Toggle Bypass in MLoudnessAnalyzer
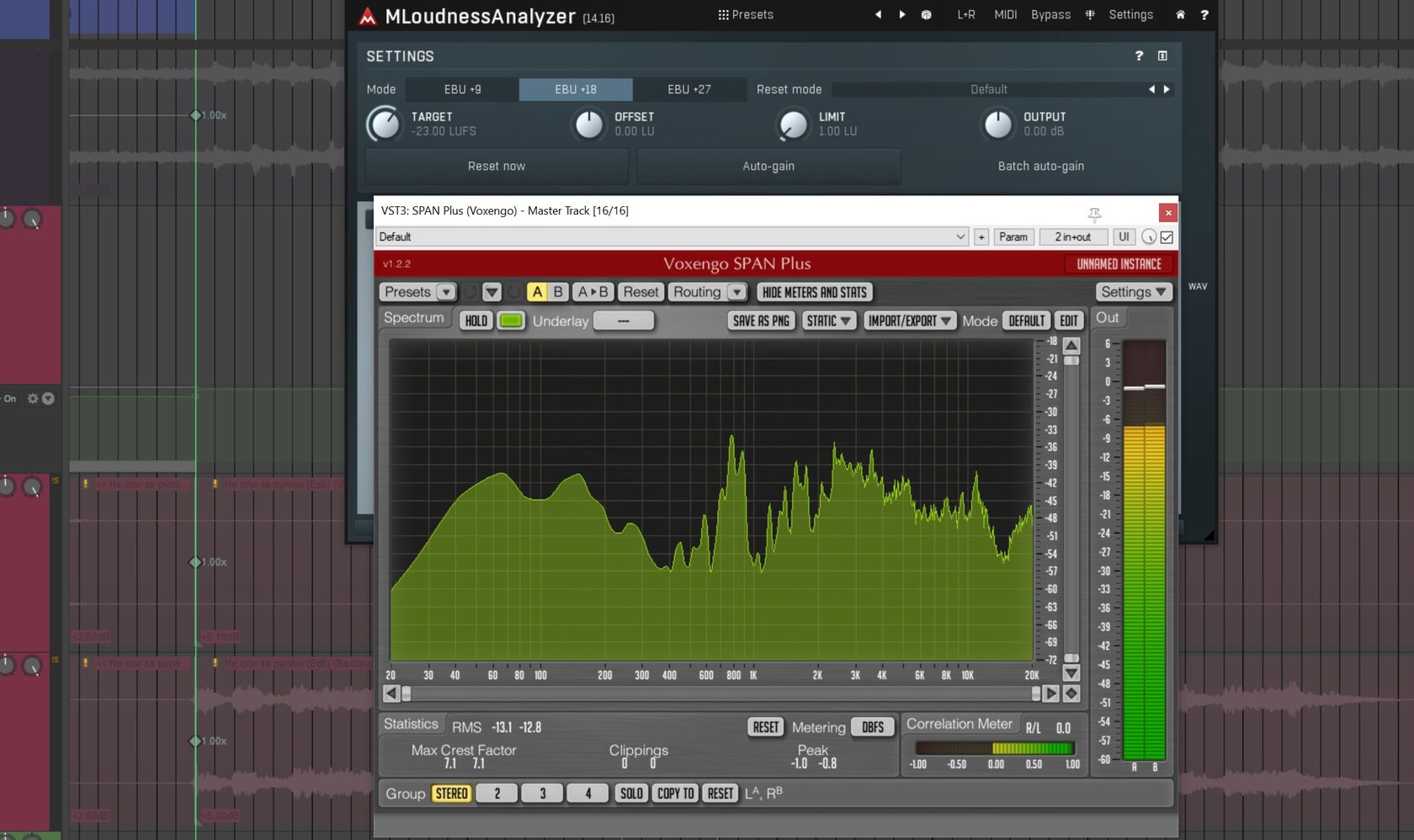The width and height of the screenshot is (1414, 840). 1050,14
